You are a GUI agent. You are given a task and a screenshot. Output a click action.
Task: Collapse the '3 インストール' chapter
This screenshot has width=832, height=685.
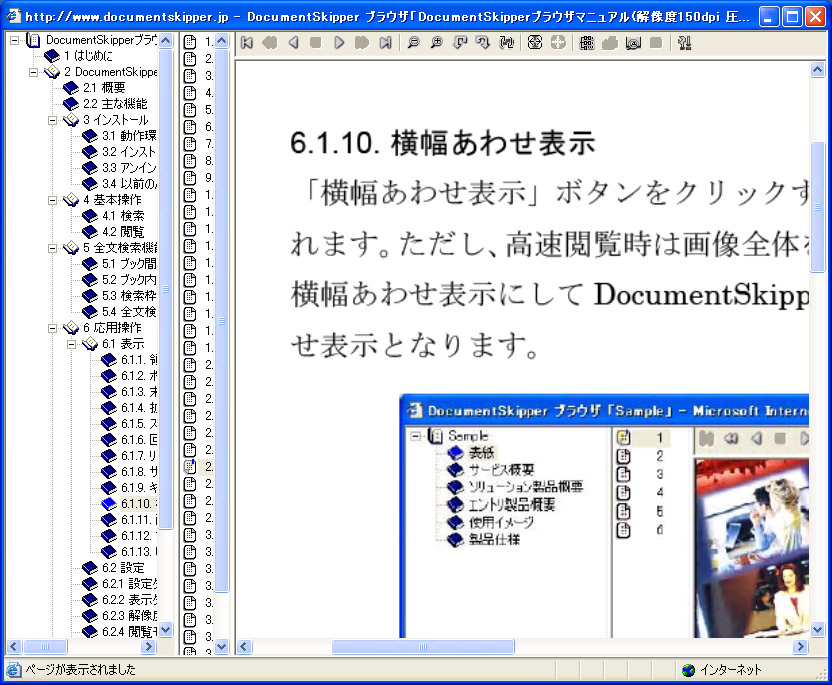(x=53, y=120)
